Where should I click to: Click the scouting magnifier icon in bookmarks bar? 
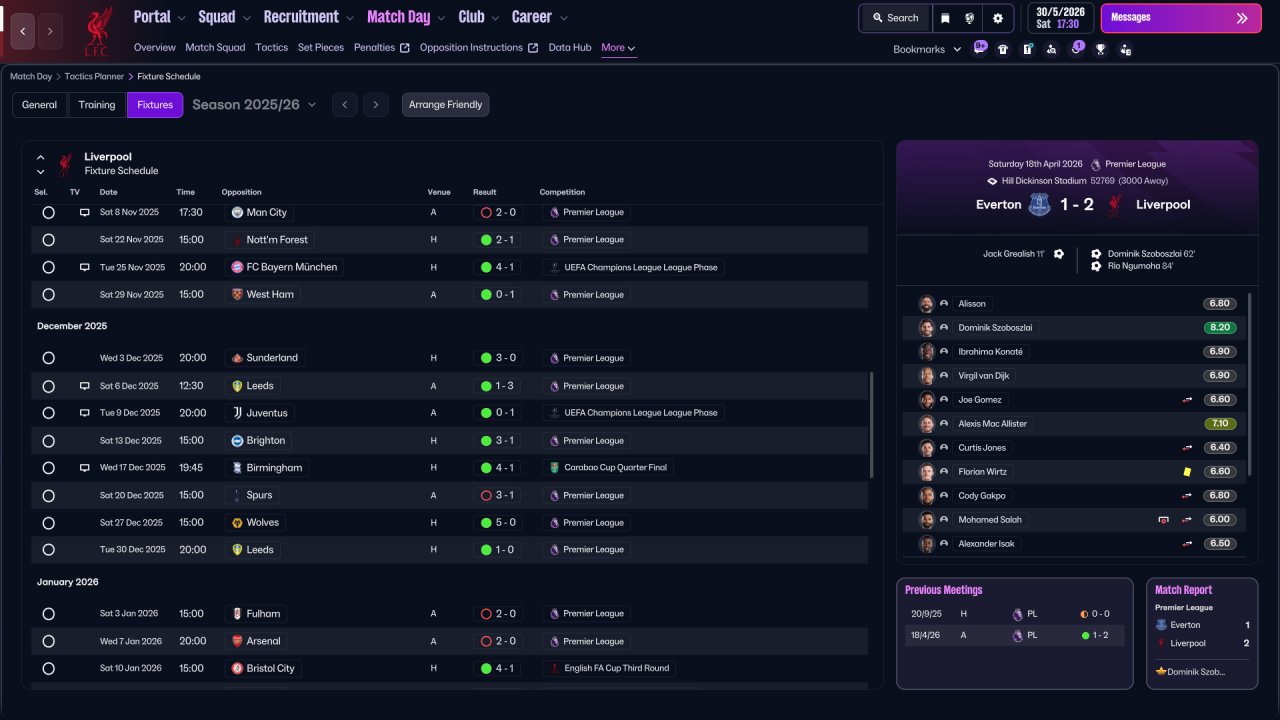(1052, 49)
